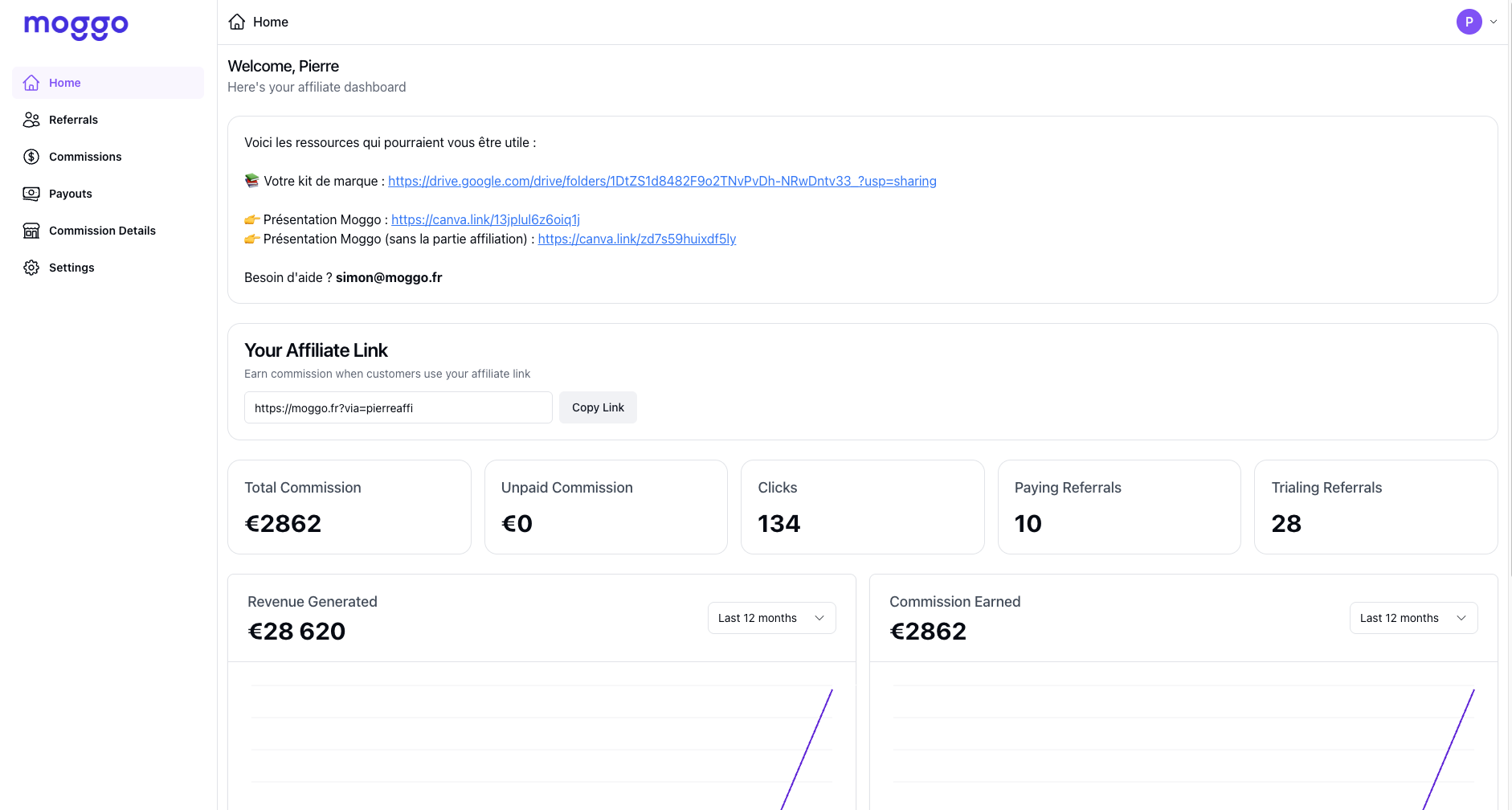
Task: Open the Home menu item in sidebar
Action: coord(108,83)
